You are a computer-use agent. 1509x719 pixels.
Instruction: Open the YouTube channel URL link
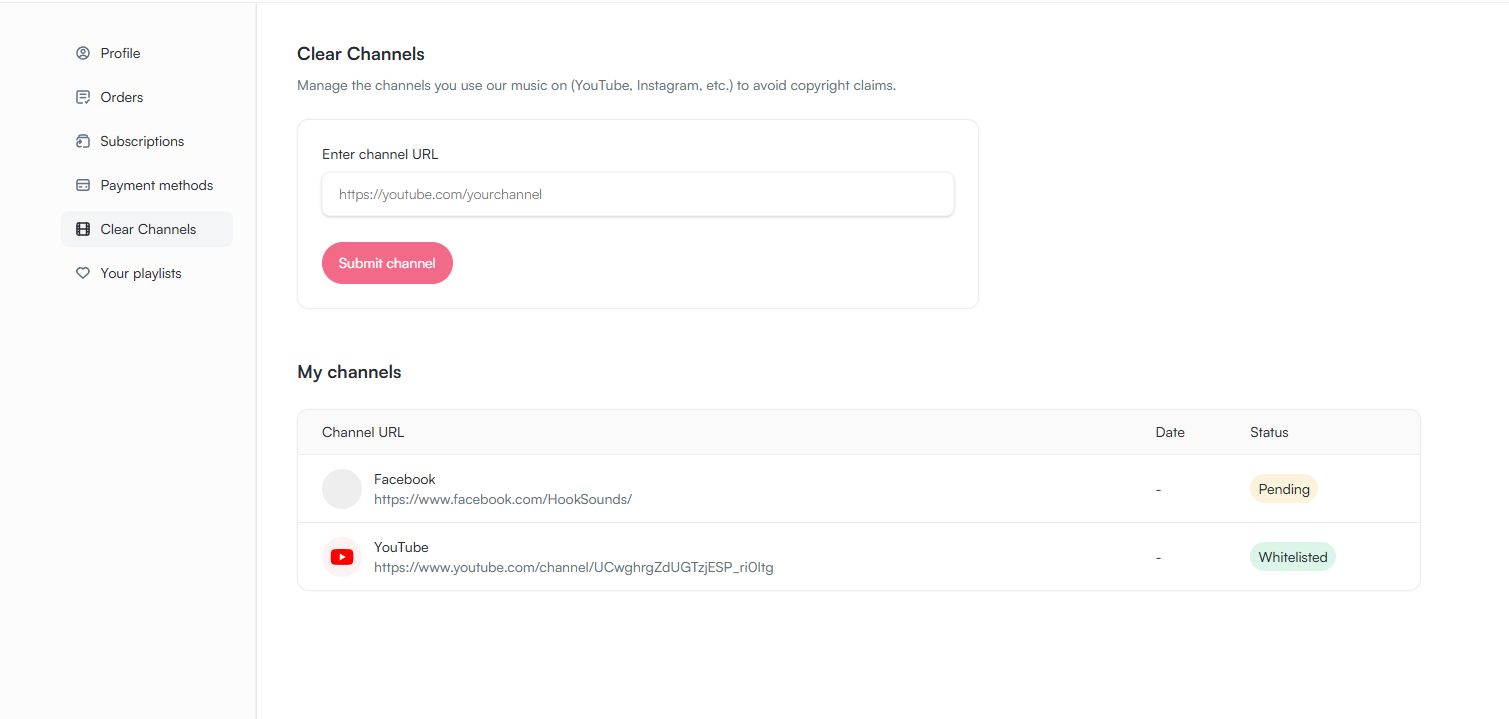573,567
